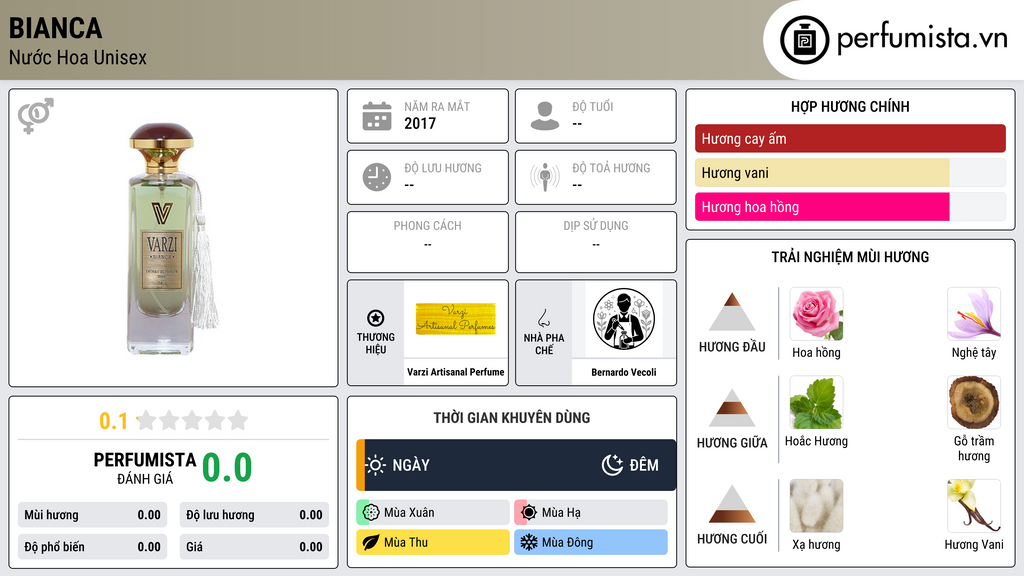Click the Varzi Artisanal Perfume brand name

point(456,372)
